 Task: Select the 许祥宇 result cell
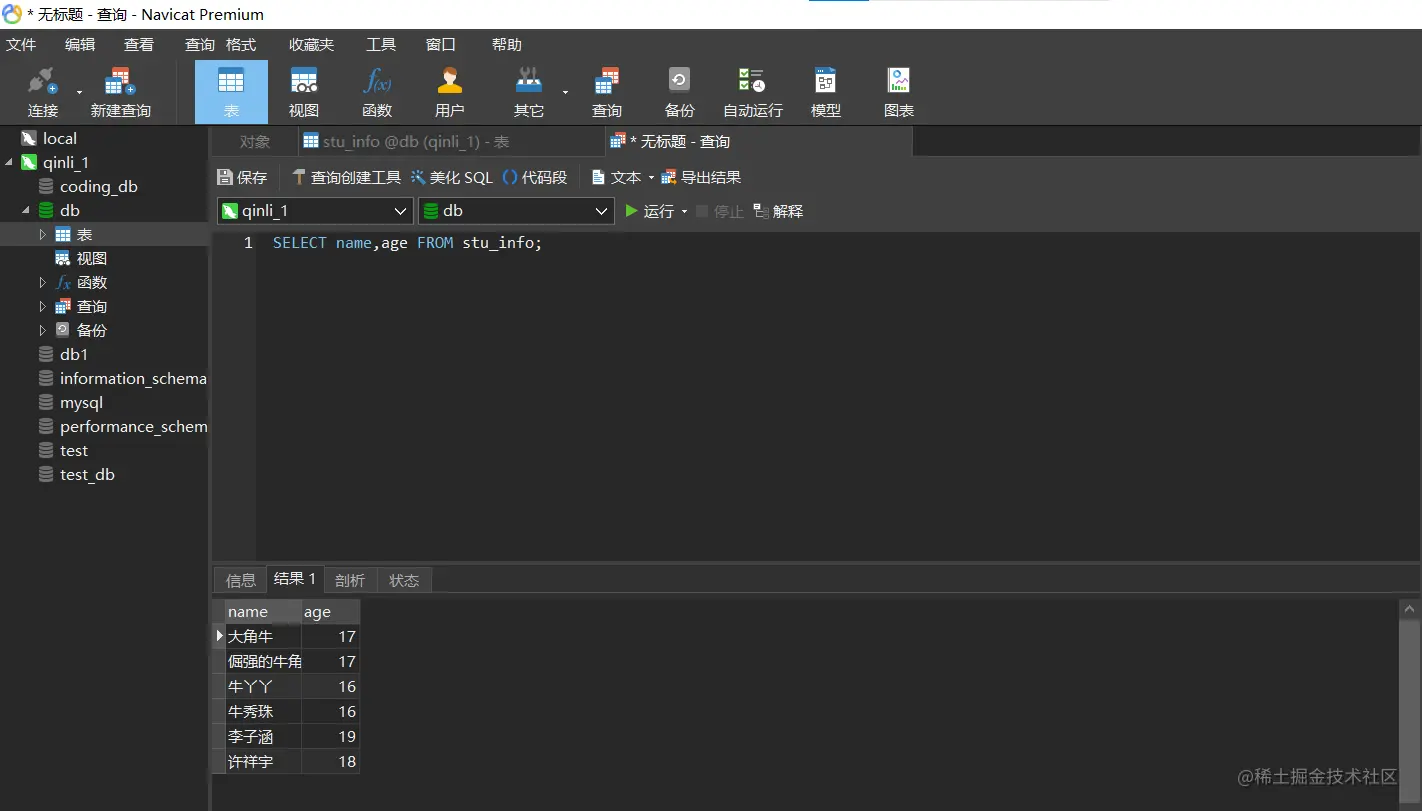(x=263, y=761)
